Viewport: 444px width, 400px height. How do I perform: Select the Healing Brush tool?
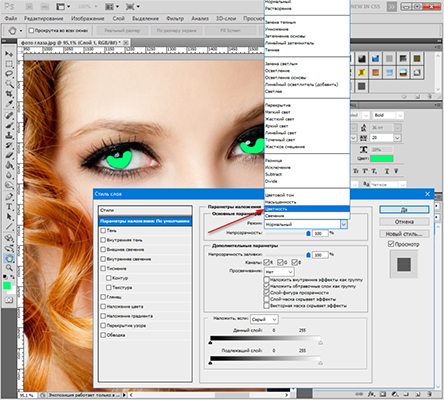pyautogui.click(x=9, y=115)
